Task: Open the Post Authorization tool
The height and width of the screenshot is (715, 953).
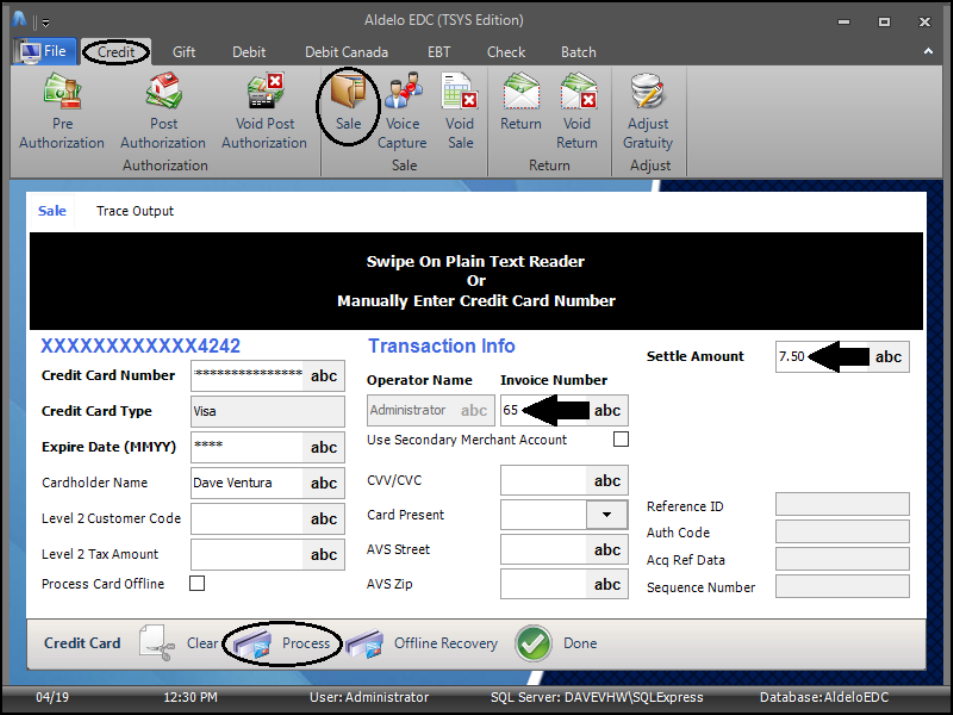Action: 163,111
